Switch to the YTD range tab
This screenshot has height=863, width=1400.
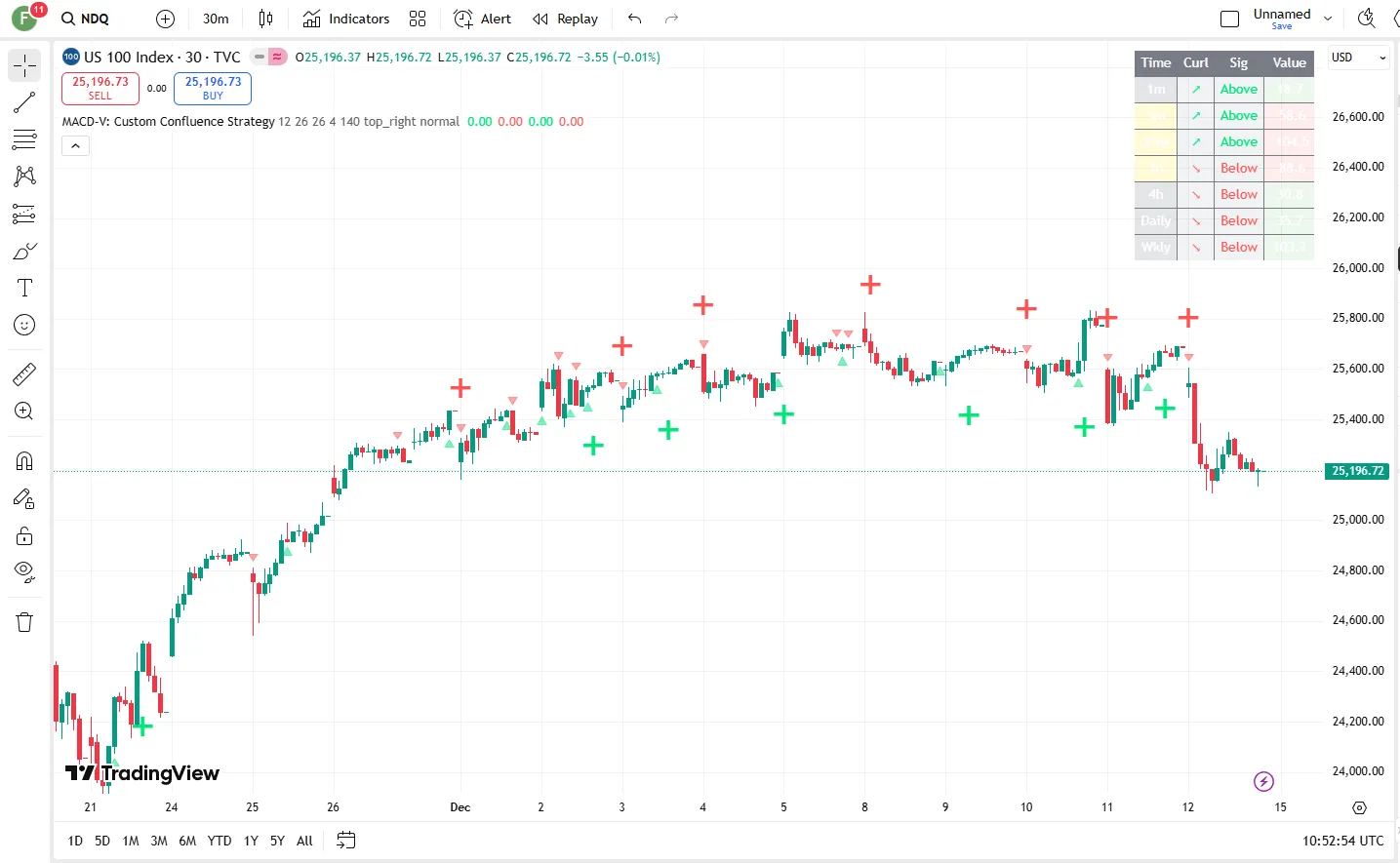click(220, 841)
